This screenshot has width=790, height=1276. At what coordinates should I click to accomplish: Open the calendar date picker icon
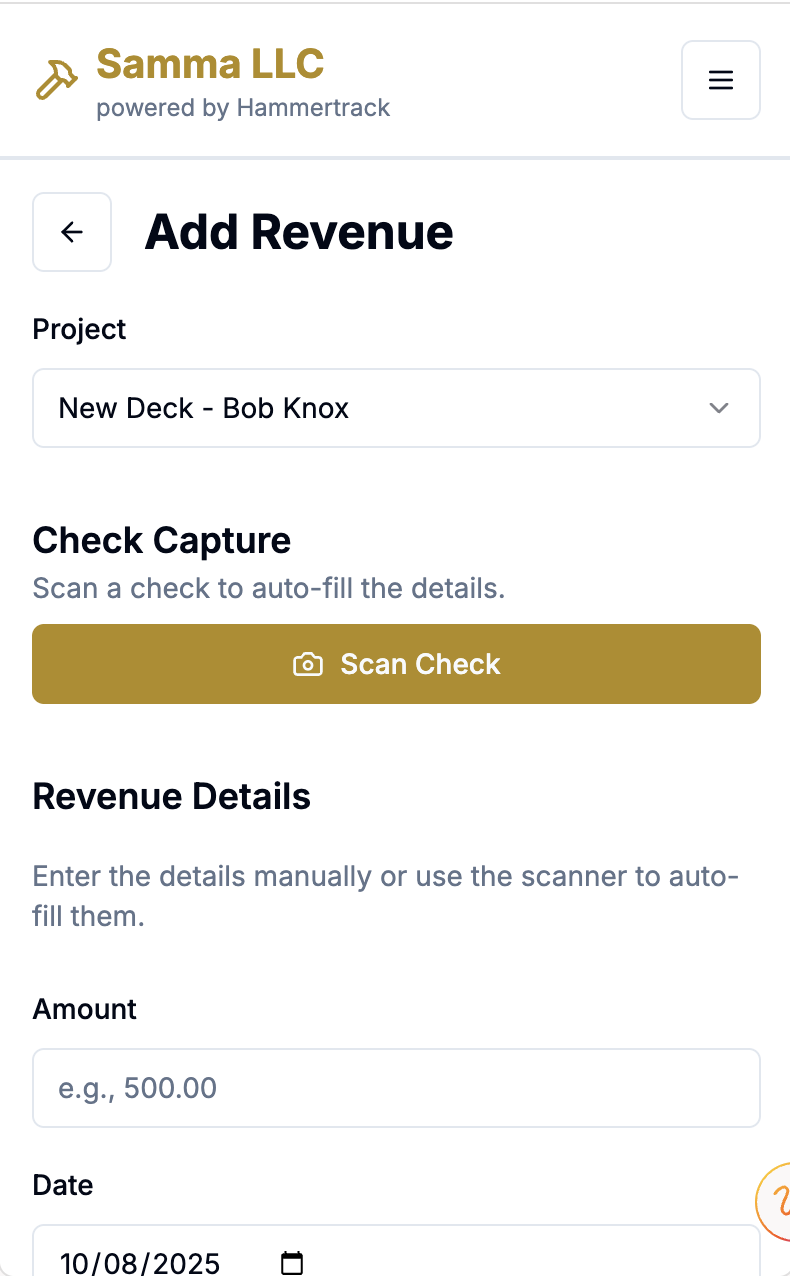coord(291,1262)
